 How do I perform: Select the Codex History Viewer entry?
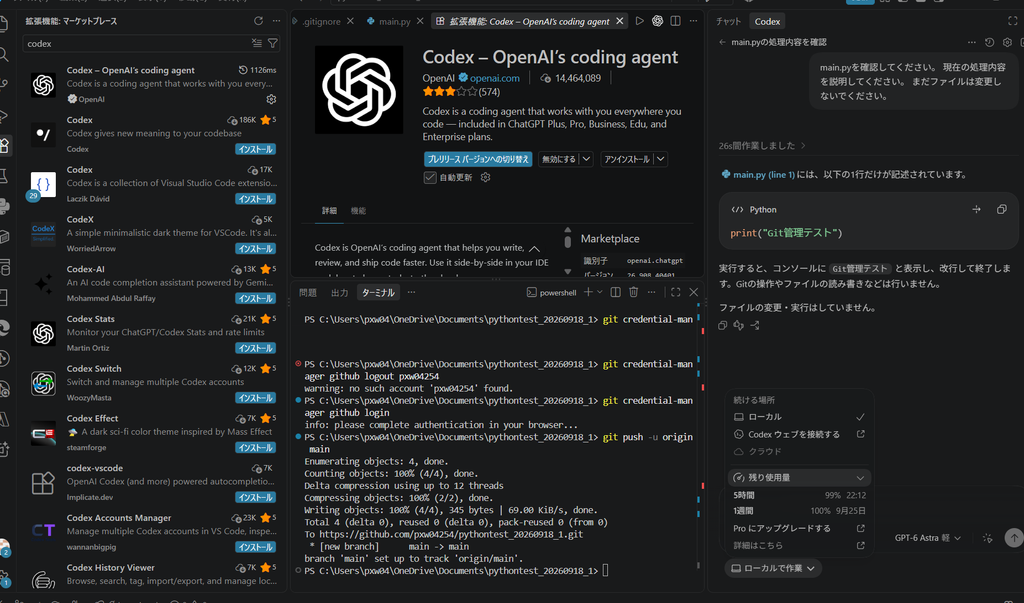(x=153, y=575)
